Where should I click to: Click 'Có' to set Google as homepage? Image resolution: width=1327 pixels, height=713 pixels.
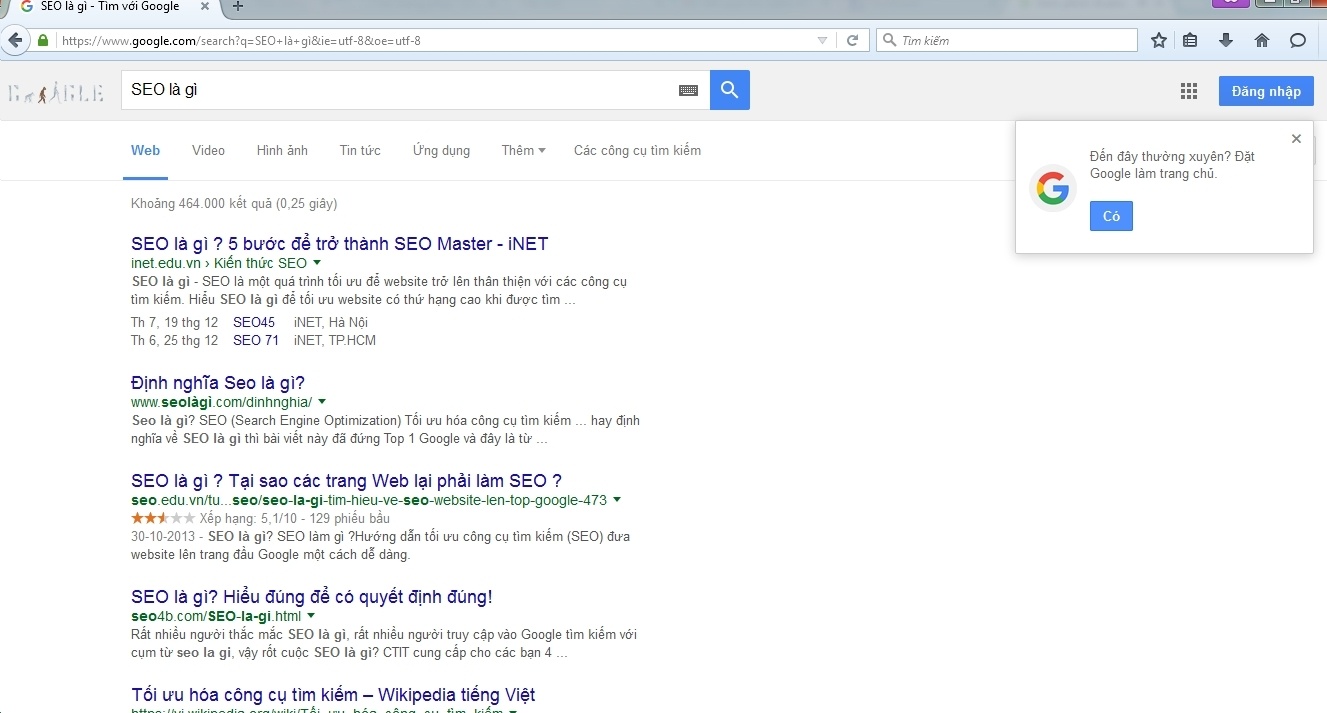(x=1111, y=216)
